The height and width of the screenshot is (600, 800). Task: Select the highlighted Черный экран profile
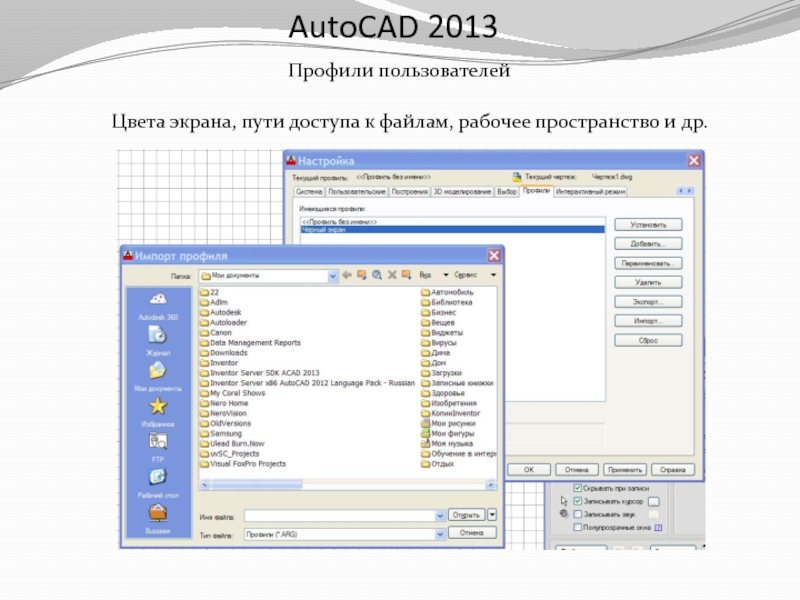pyautogui.click(x=452, y=230)
